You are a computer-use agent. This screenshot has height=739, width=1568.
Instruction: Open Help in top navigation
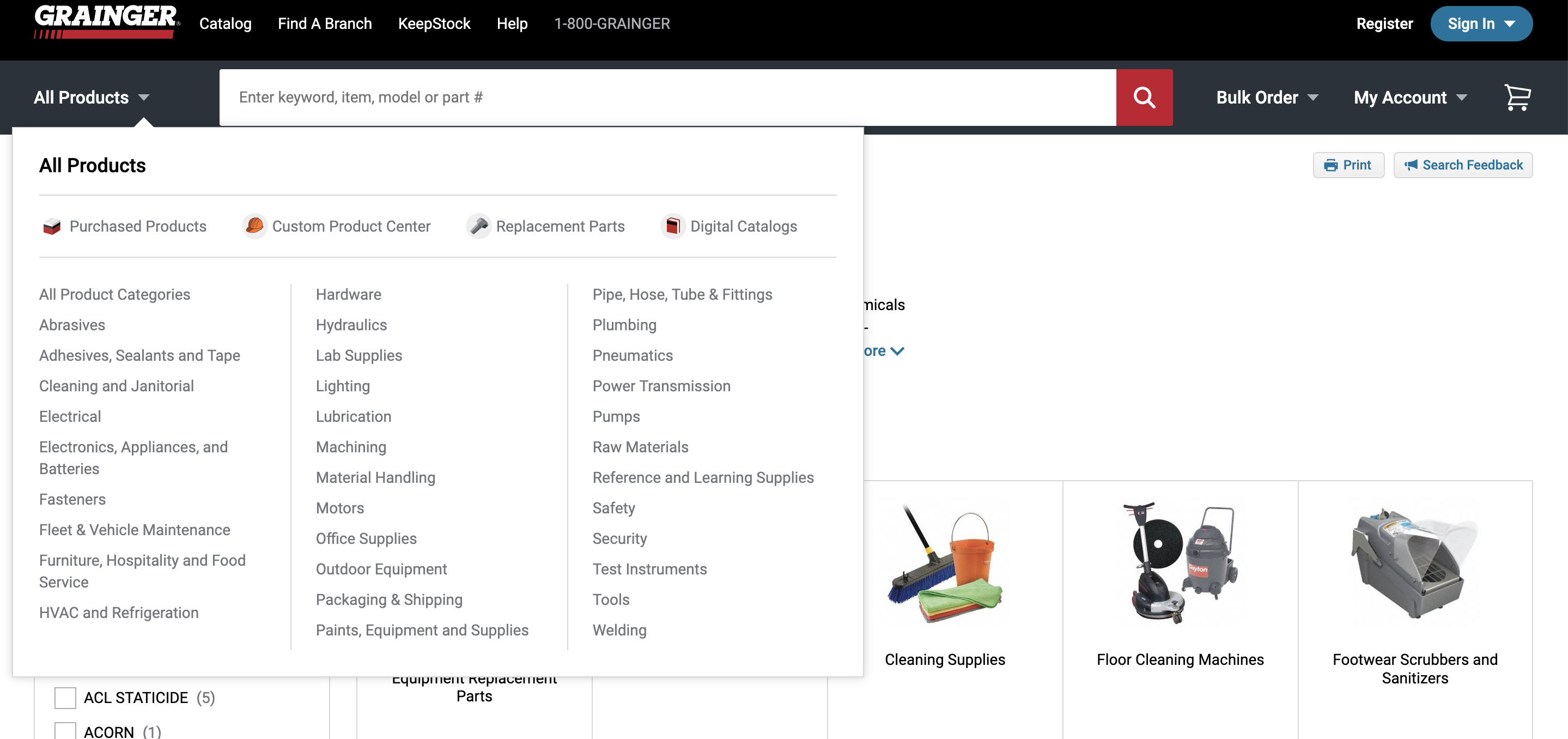tap(512, 24)
